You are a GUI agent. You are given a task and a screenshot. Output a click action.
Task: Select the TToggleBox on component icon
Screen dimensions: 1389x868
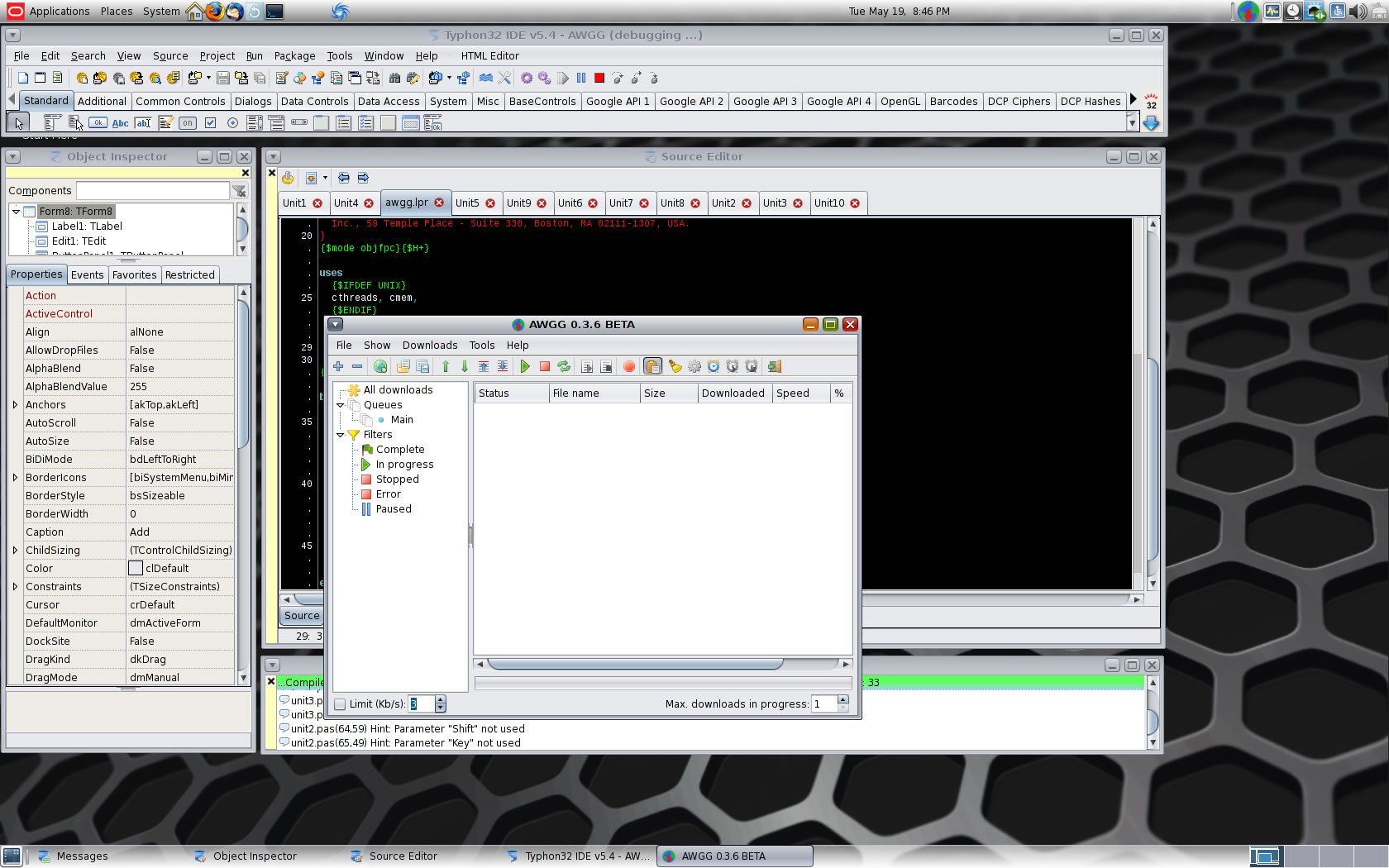[x=188, y=123]
